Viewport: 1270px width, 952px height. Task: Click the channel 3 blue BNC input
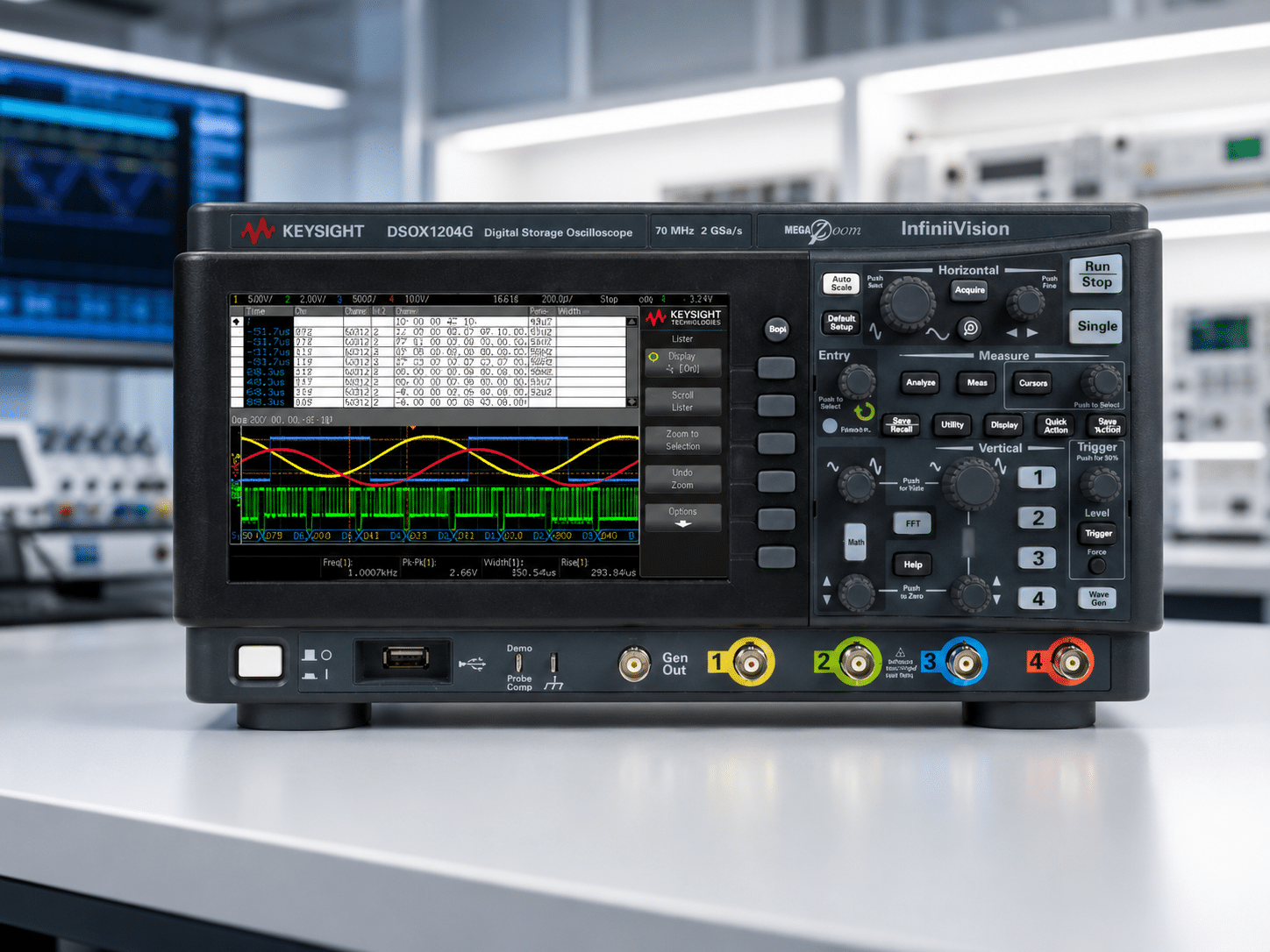964,662
